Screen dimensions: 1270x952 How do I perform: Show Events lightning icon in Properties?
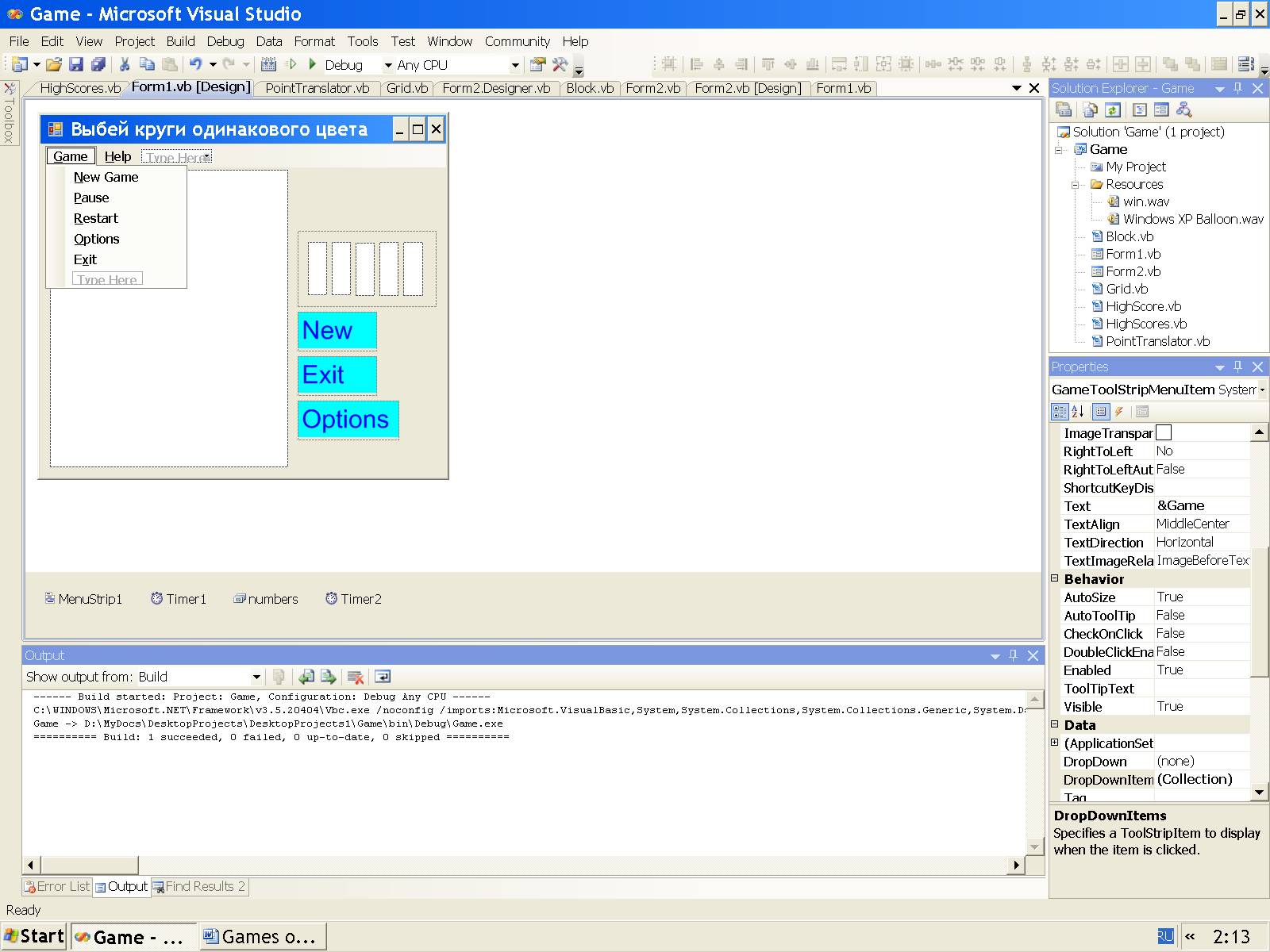pos(1119,411)
